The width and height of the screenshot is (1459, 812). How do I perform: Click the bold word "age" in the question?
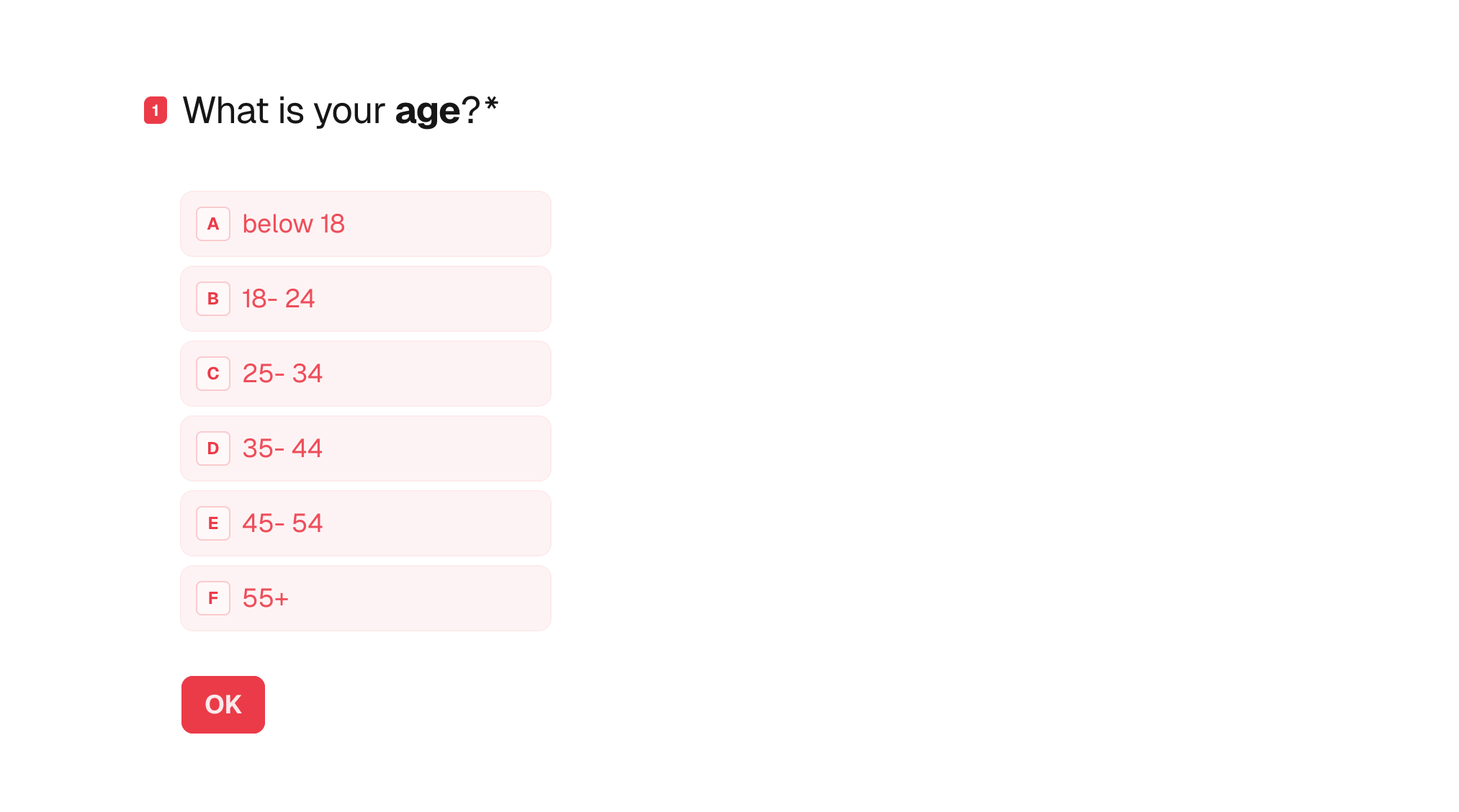(427, 112)
